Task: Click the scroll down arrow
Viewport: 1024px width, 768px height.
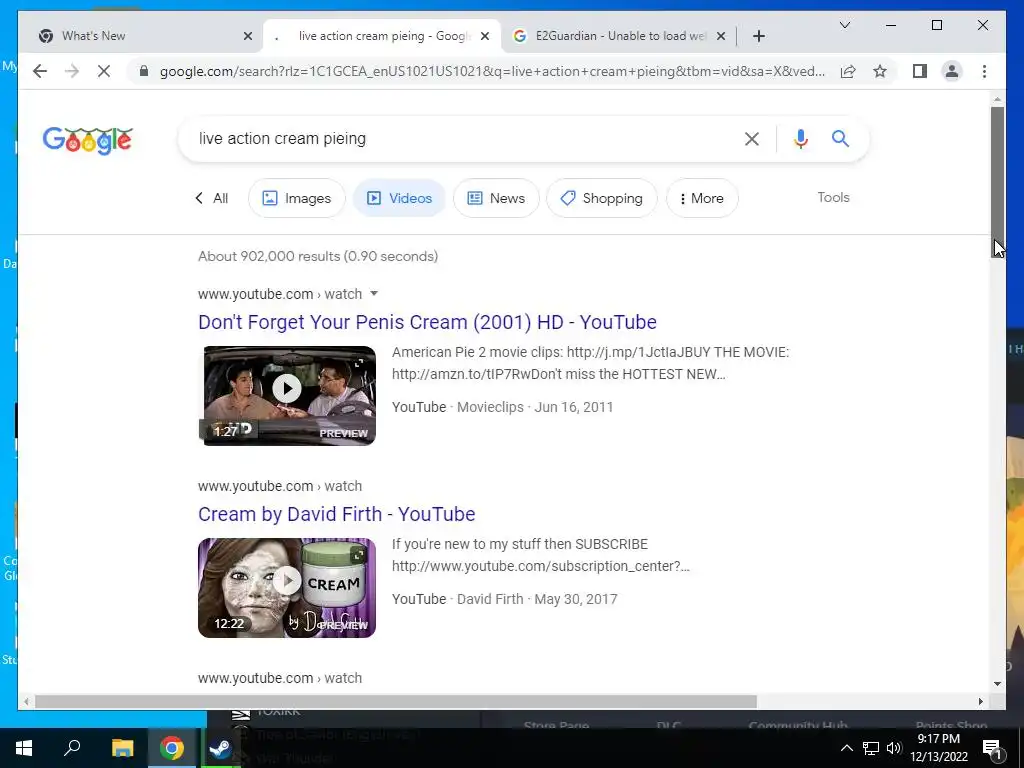Action: (x=997, y=684)
